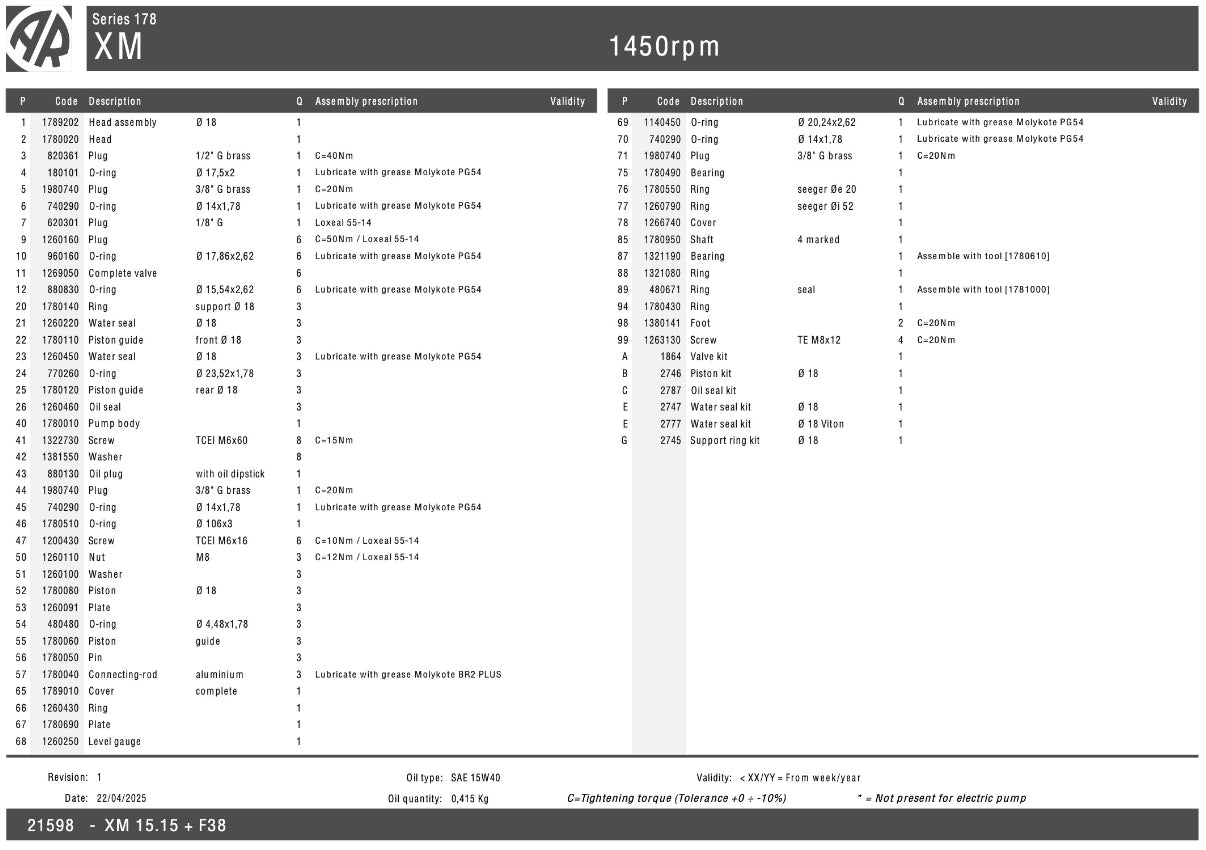Click the revision date 22/04/2025
Image resolution: width=1206 pixels, height=850 pixels.
pyautogui.click(x=122, y=799)
